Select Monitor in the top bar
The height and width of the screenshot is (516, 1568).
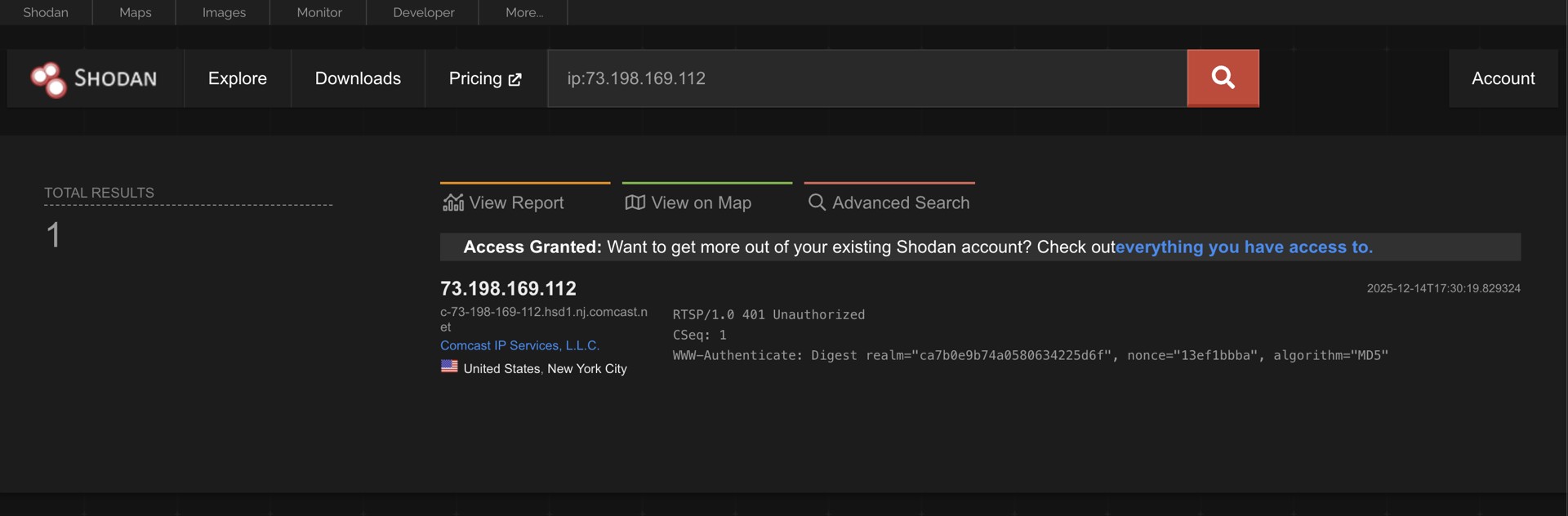[319, 12]
